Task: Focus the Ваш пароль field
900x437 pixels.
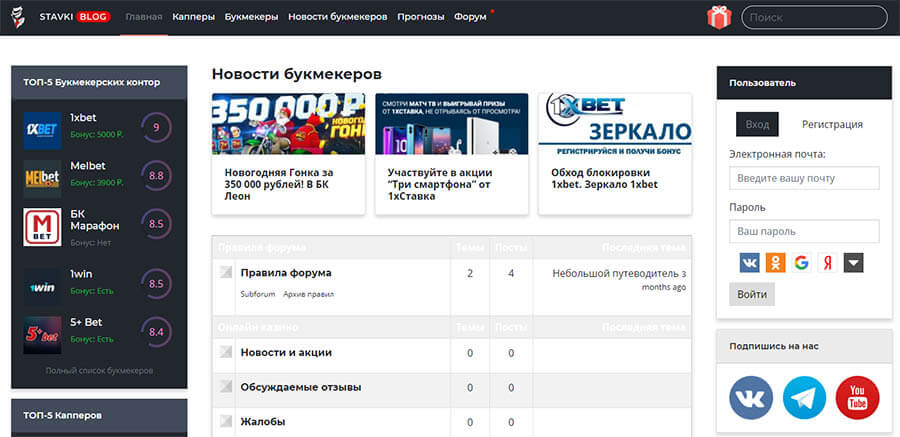Action: (804, 231)
